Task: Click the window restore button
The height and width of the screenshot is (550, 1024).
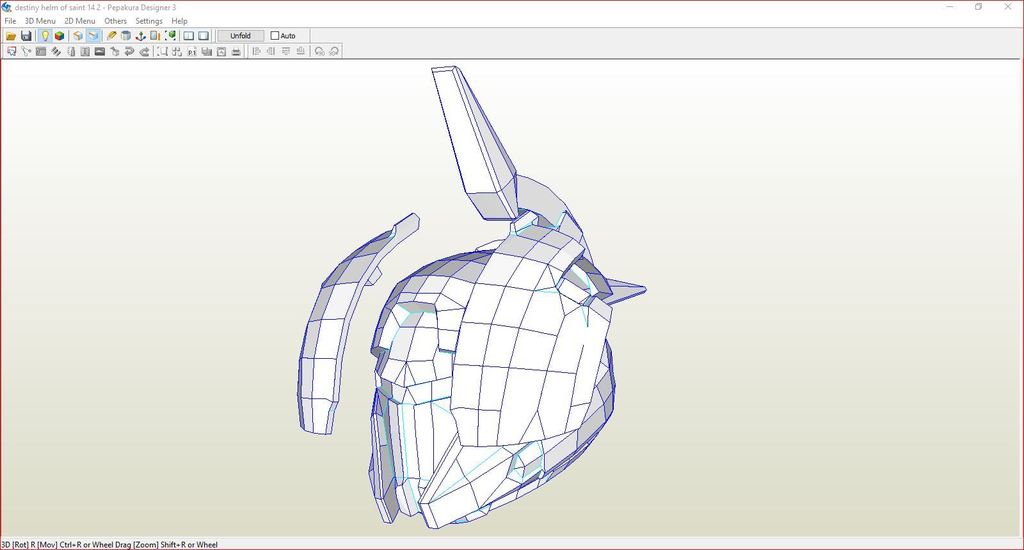Action: [x=978, y=7]
